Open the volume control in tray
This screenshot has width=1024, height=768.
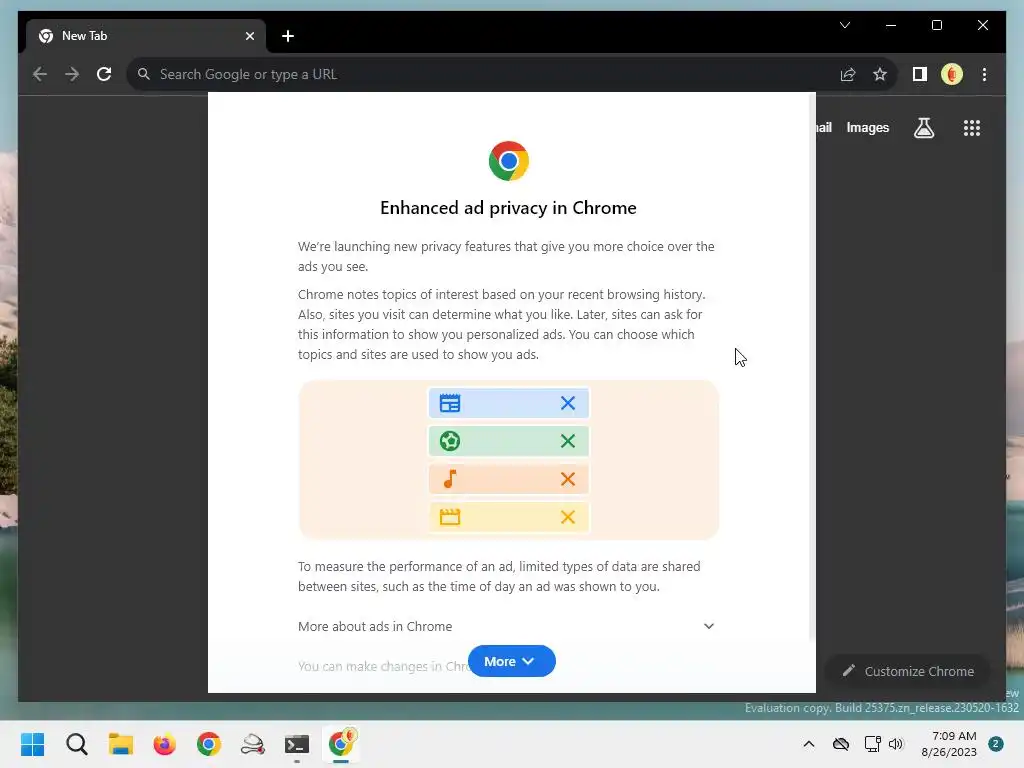[x=896, y=744]
